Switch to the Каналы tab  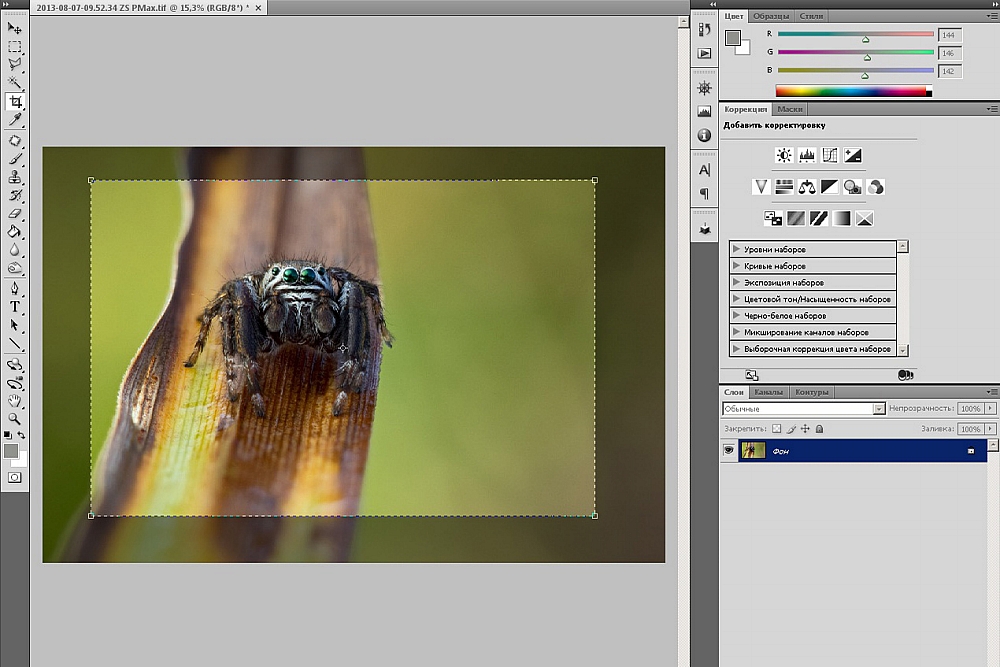pos(768,392)
